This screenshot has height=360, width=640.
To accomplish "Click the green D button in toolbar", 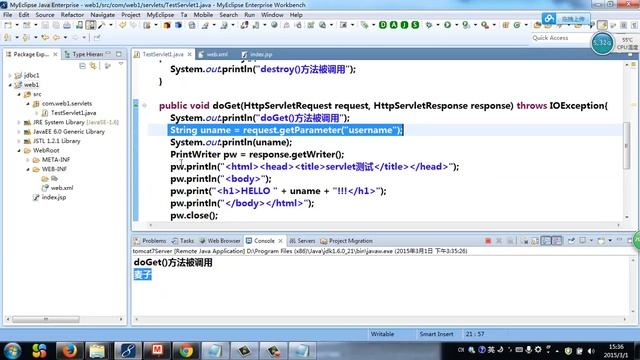I will click(383, 25).
